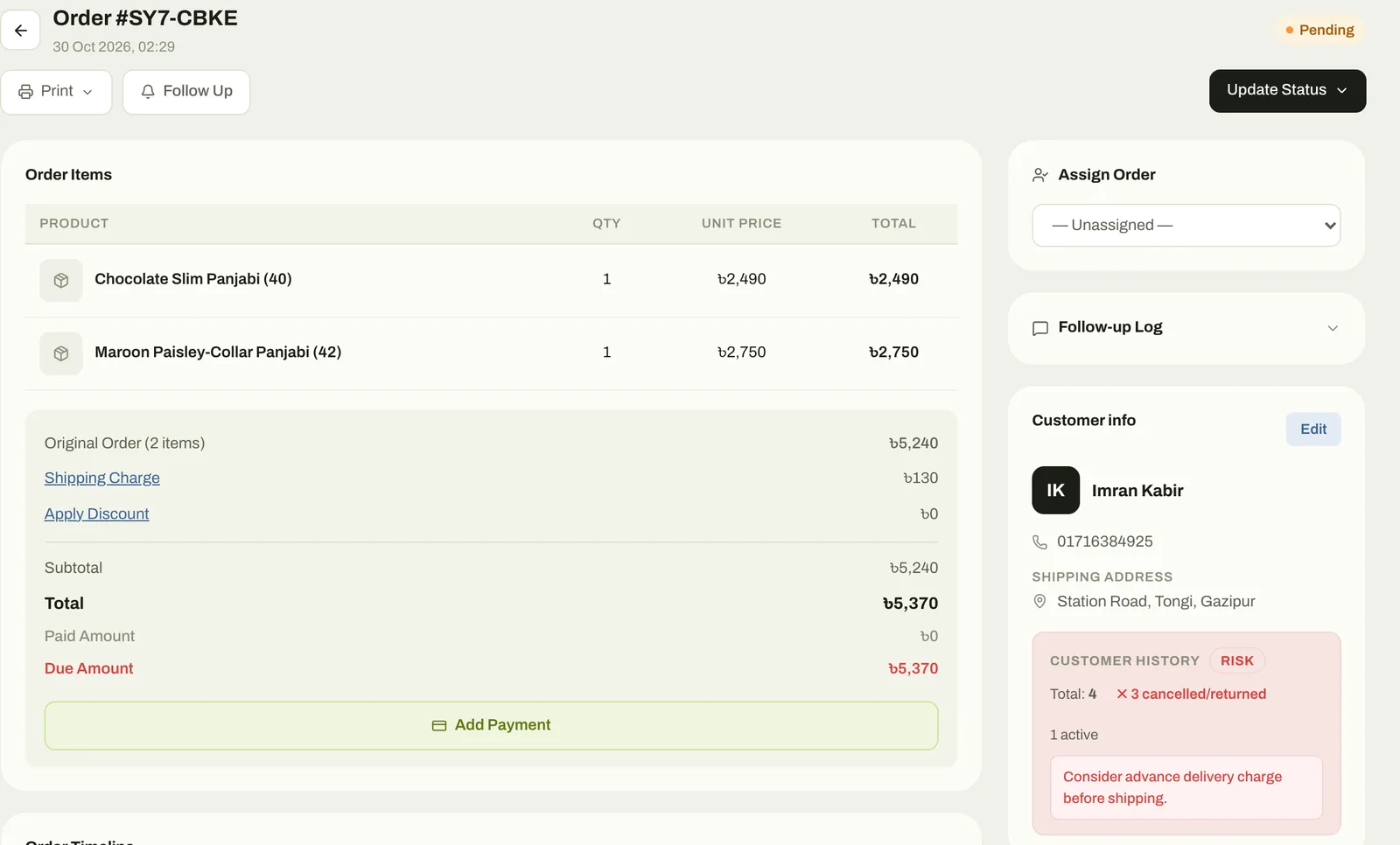The width and height of the screenshot is (1400, 845).
Task: Select the Order #SY7-CBKE heading
Action: click(145, 18)
